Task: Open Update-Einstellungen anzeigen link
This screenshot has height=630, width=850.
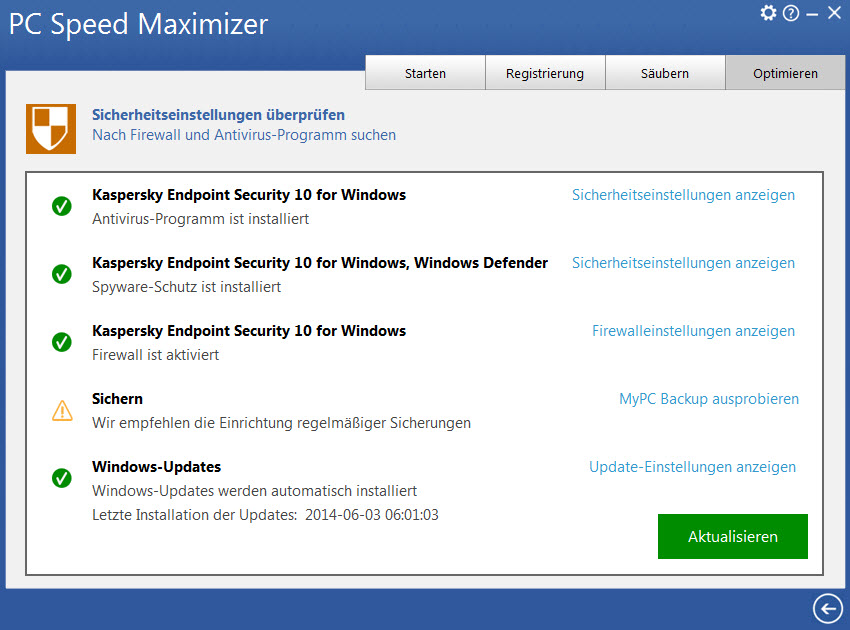Action: click(x=692, y=467)
